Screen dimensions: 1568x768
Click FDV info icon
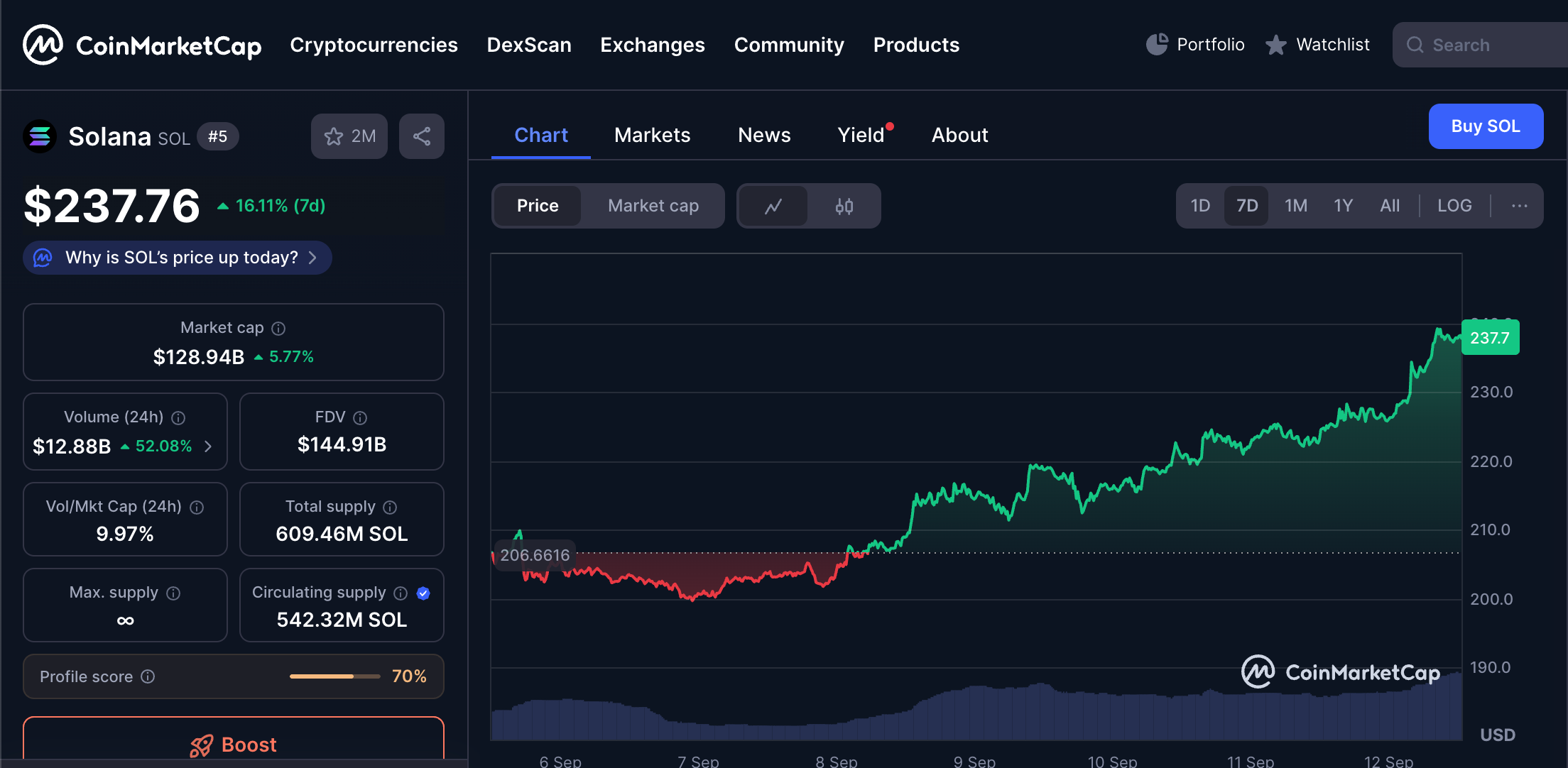(361, 417)
